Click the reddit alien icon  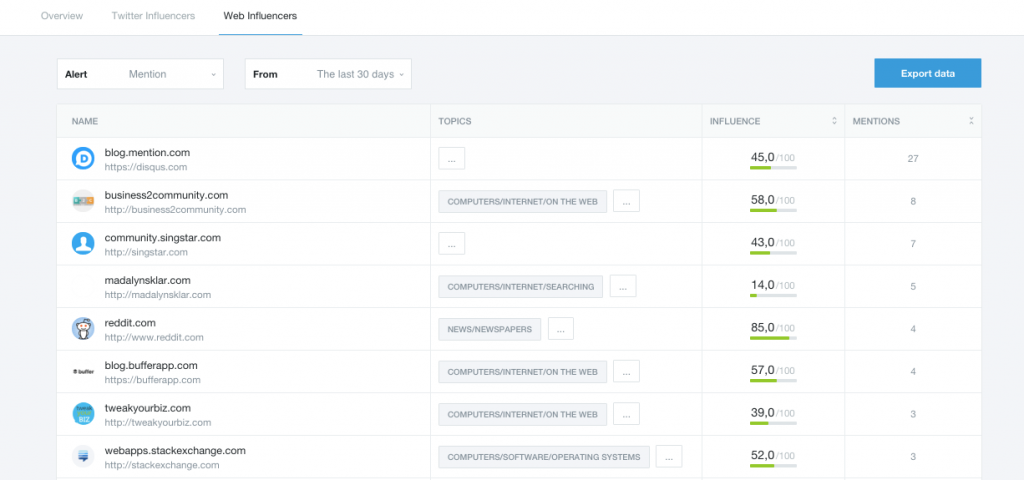tap(83, 328)
